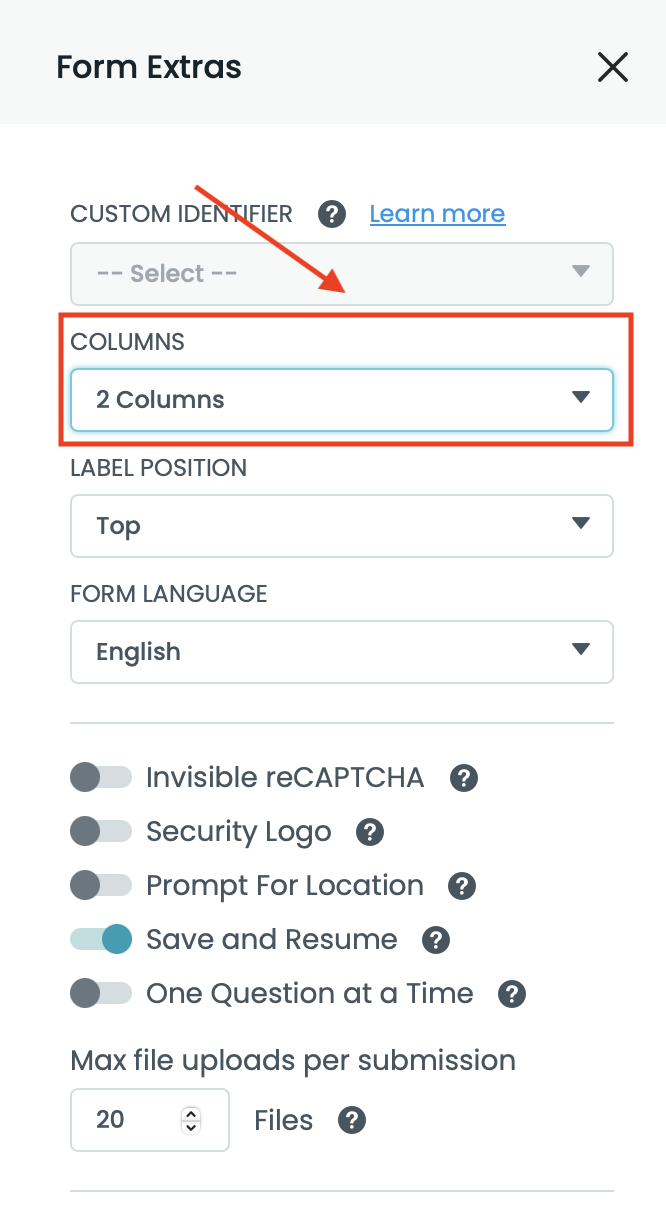Enable the Invisible reCAPTCHA toggle
This screenshot has width=666, height=1216.
pyautogui.click(x=100, y=778)
